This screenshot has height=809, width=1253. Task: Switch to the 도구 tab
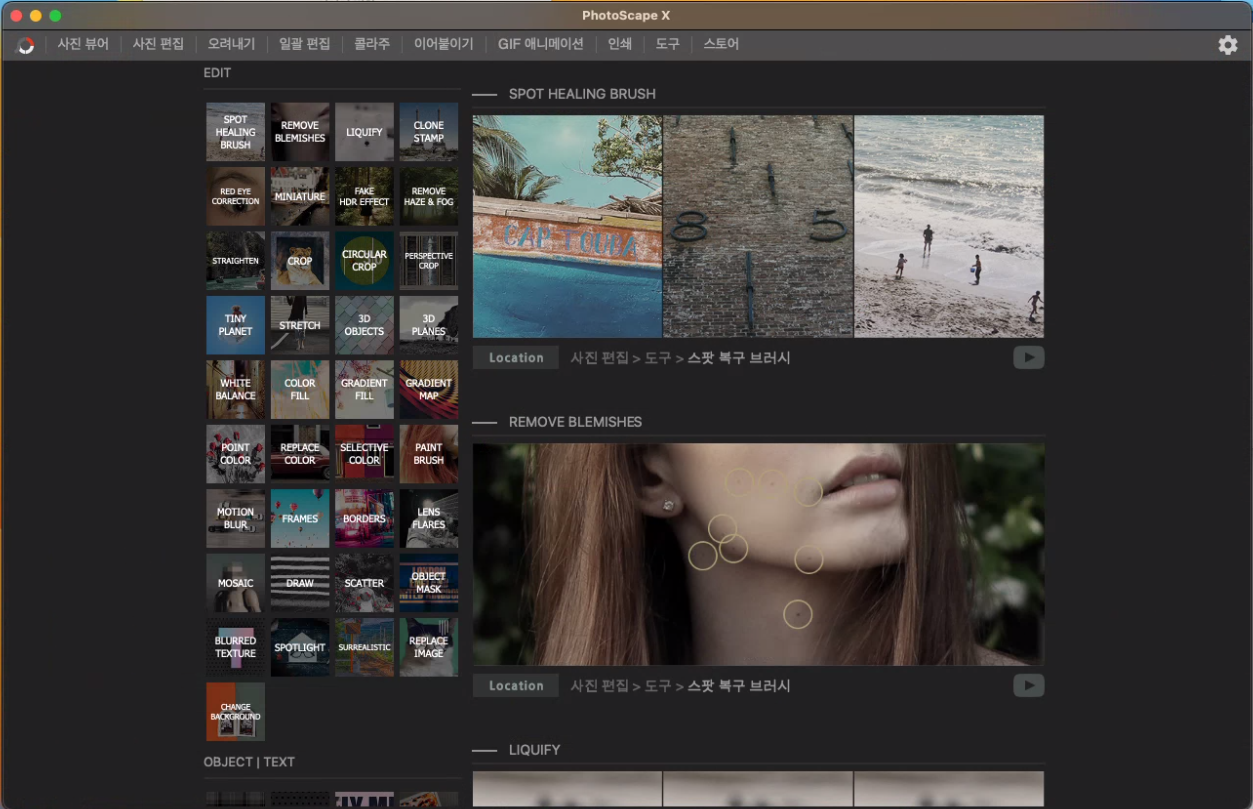click(667, 44)
